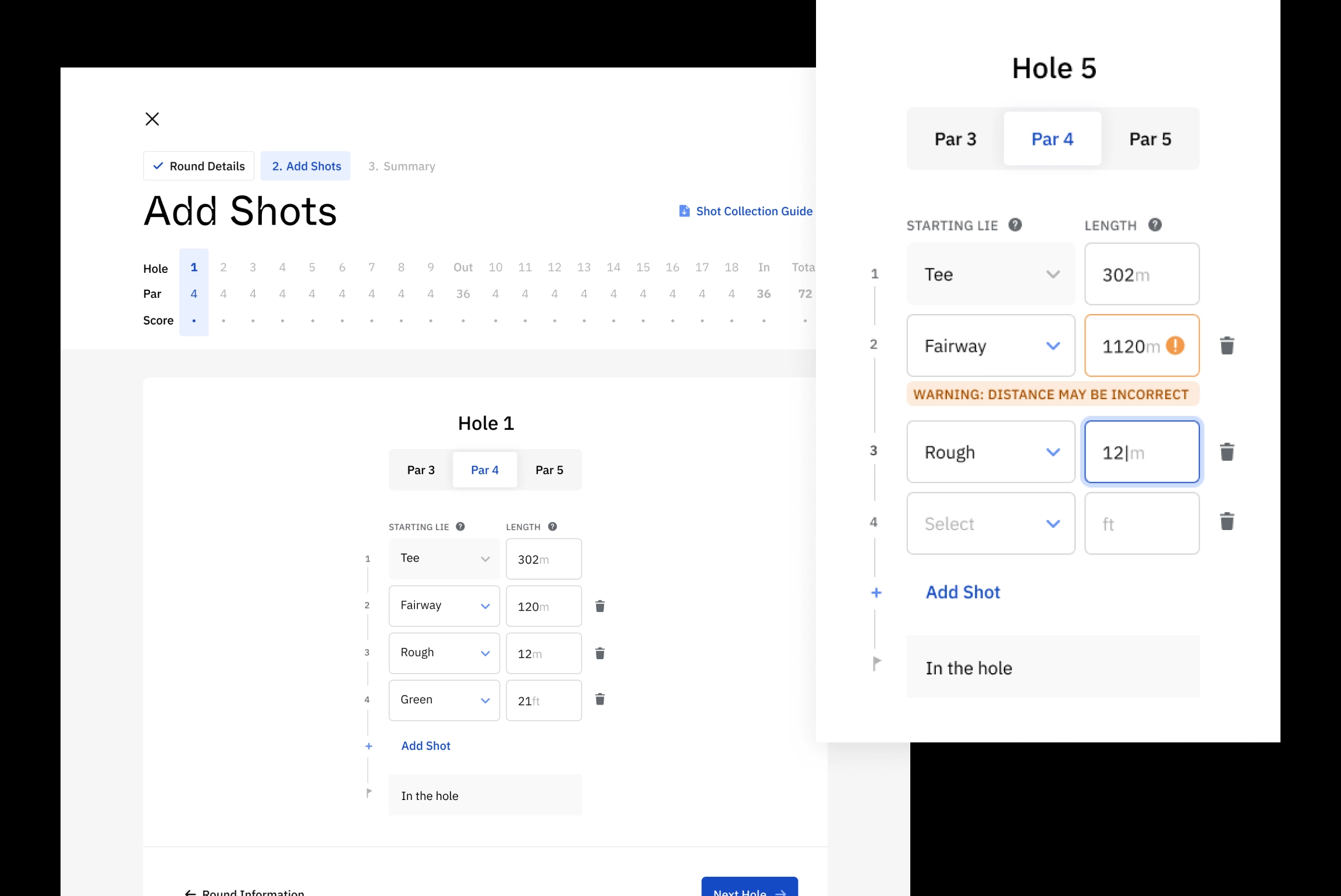The height and width of the screenshot is (896, 1341).
Task: Switch Hole 1 to Par 3
Action: coord(421,470)
